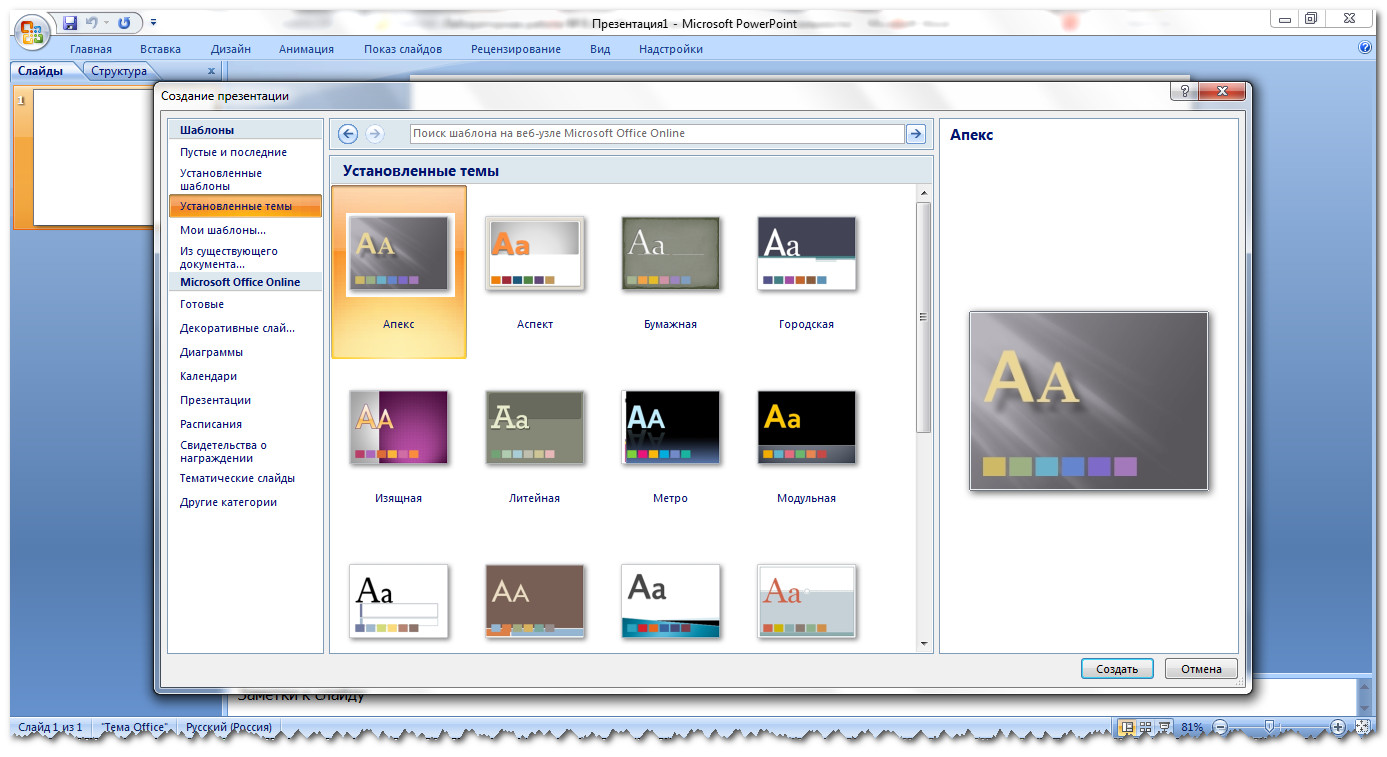Image resolution: width=1387 pixels, height=757 pixels.
Task: Open the Дизайн ribbon tab
Action: (231, 49)
